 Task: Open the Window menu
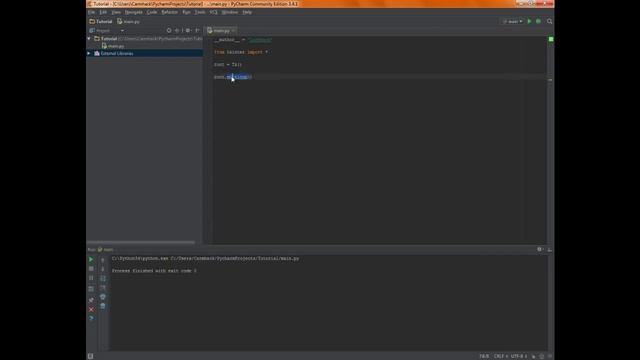pos(230,12)
